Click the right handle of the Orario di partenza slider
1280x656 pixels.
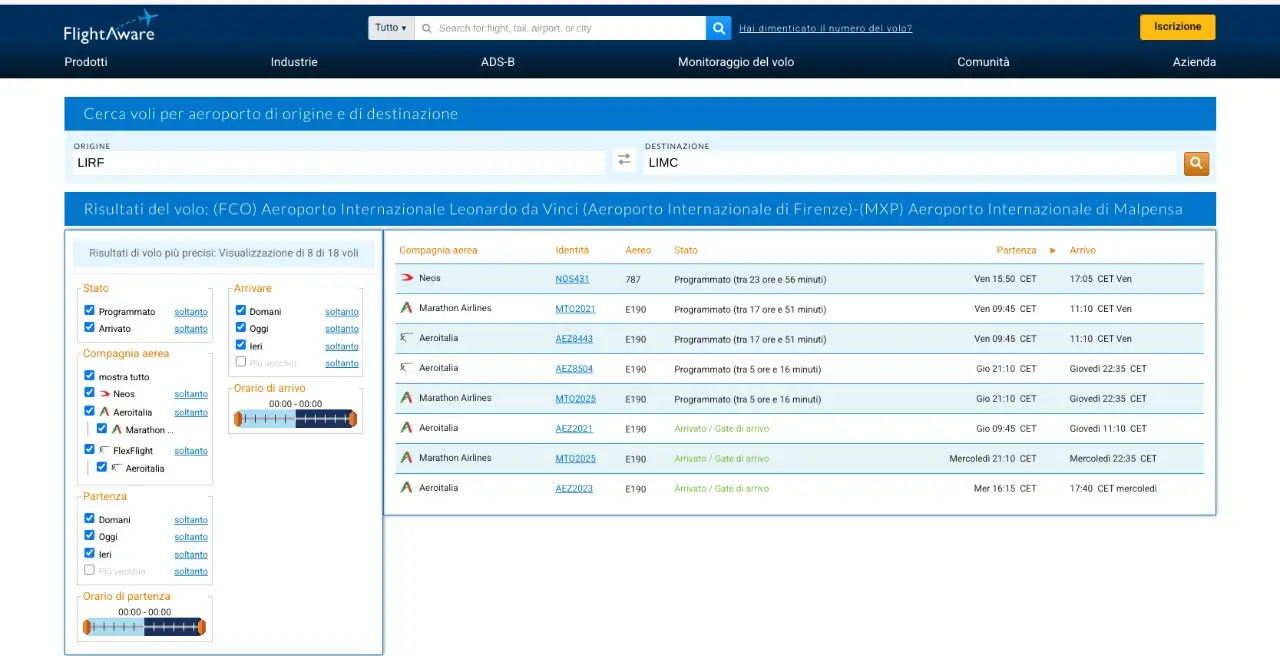click(x=201, y=627)
